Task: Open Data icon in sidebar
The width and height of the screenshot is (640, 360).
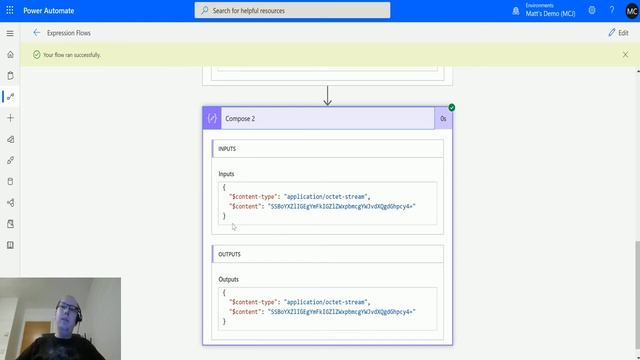Action: 10,182
